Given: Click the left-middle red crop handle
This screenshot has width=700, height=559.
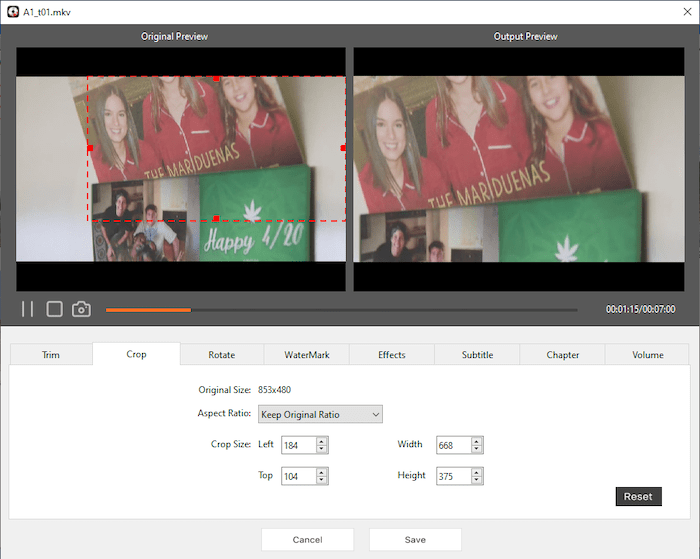Looking at the screenshot, I should (90, 148).
